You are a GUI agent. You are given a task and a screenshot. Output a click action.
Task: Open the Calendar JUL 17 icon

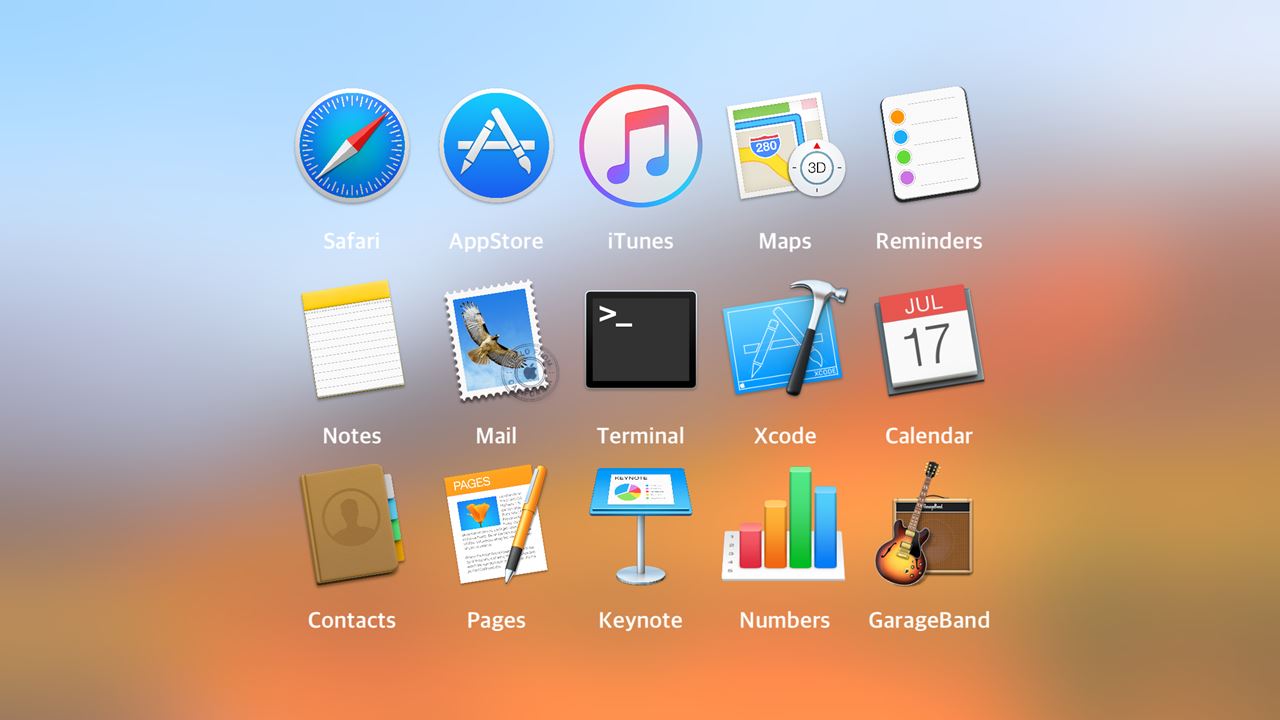pyautogui.click(x=929, y=340)
